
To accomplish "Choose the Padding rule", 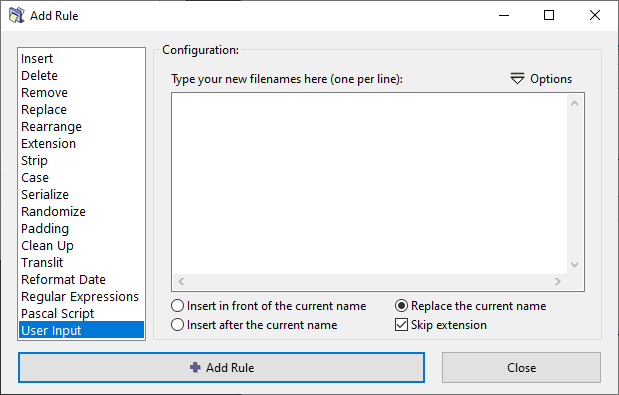I will [81, 228].
